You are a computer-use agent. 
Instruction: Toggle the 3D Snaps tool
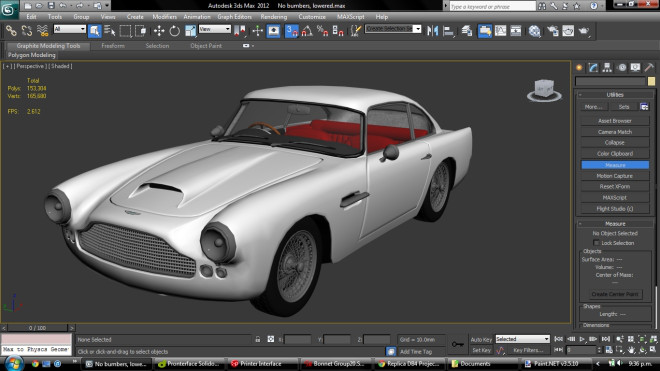pos(291,31)
